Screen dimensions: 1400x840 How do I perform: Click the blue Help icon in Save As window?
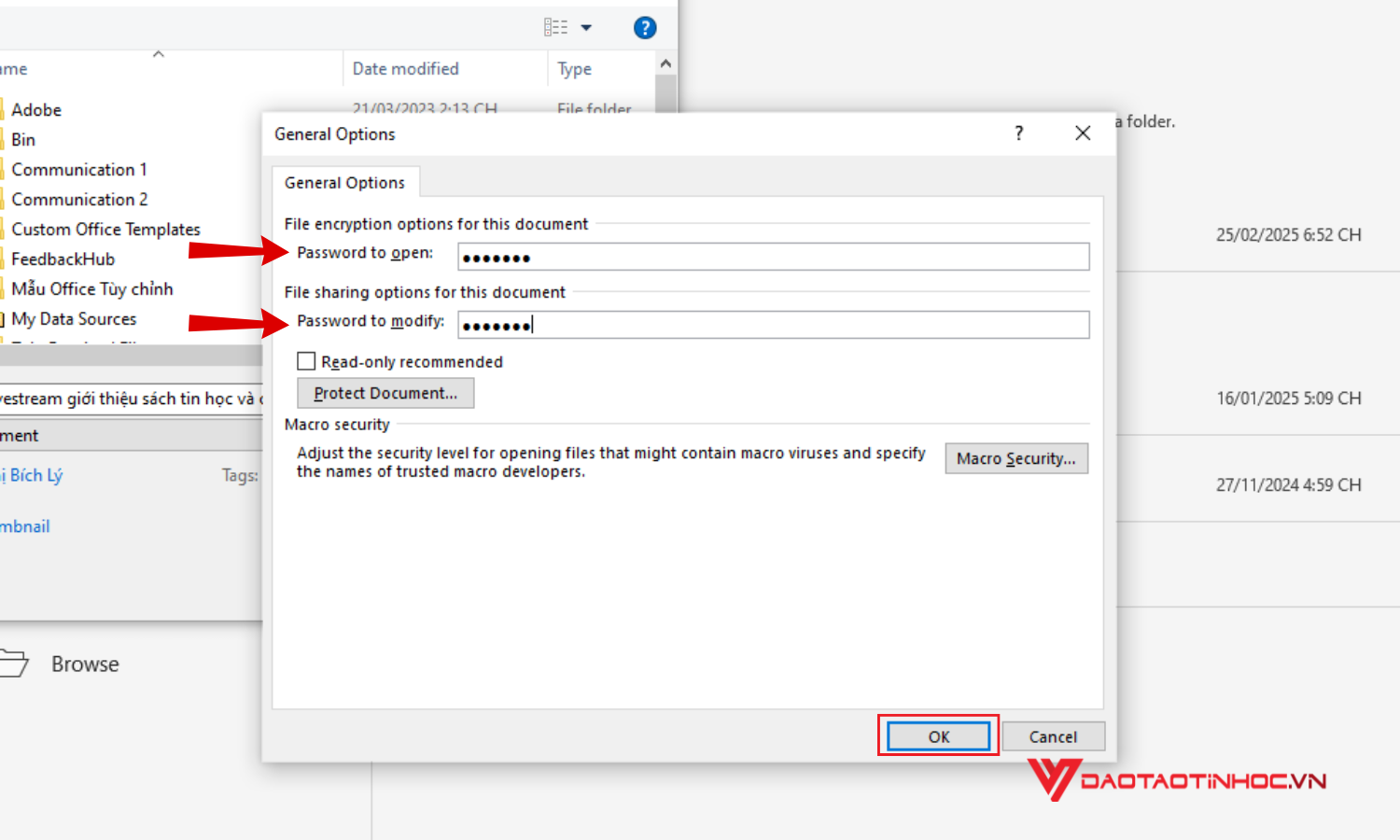(x=644, y=28)
